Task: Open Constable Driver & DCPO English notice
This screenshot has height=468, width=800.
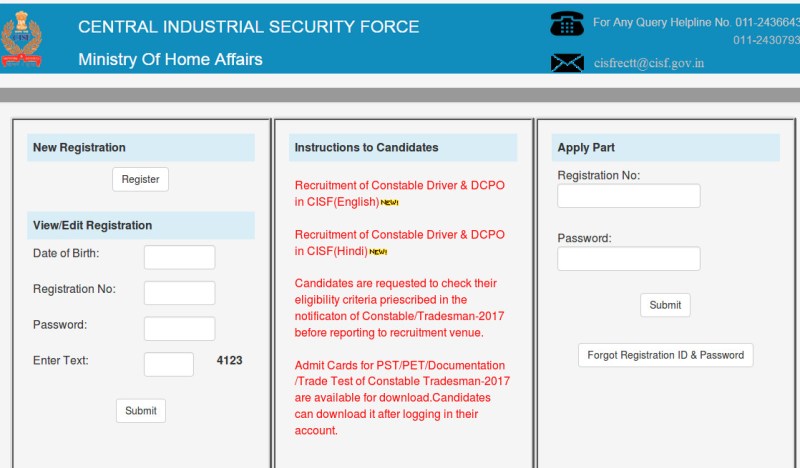Action: [399, 193]
